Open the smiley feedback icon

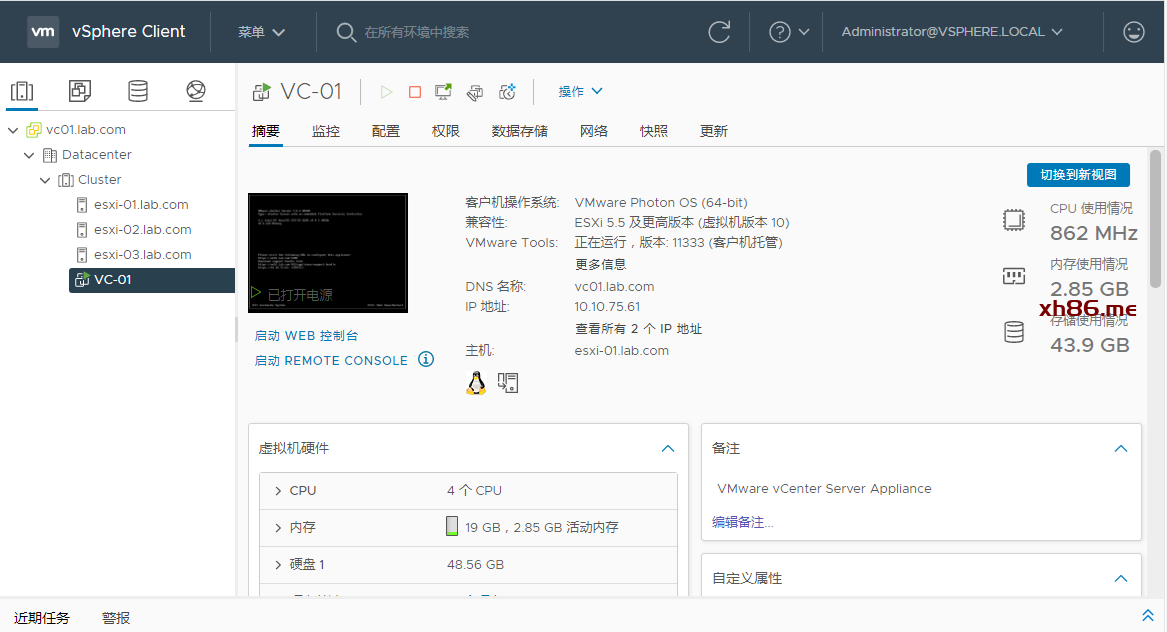(x=1134, y=32)
